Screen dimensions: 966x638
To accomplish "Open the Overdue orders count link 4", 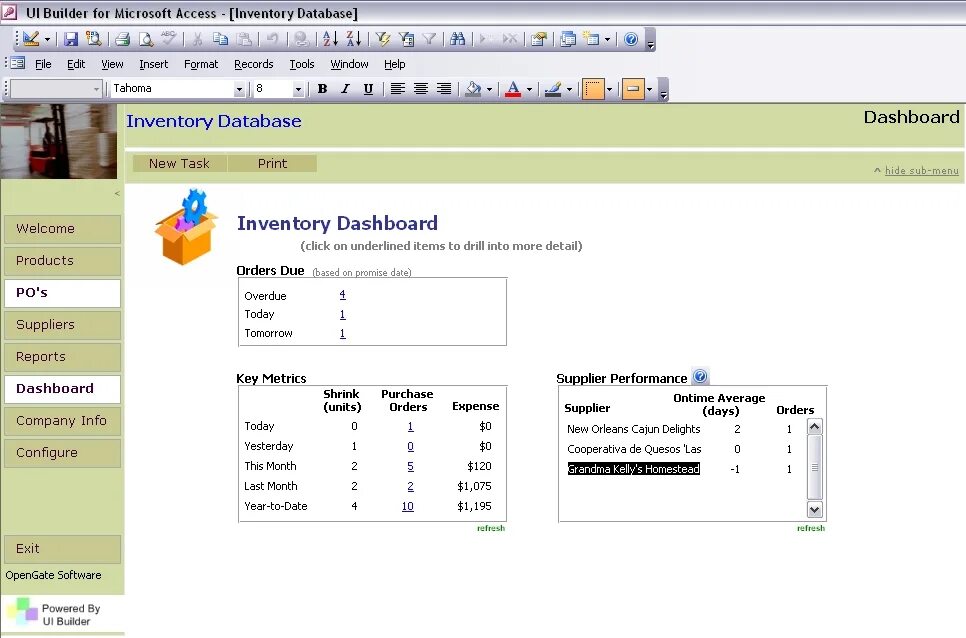I will pos(343,295).
